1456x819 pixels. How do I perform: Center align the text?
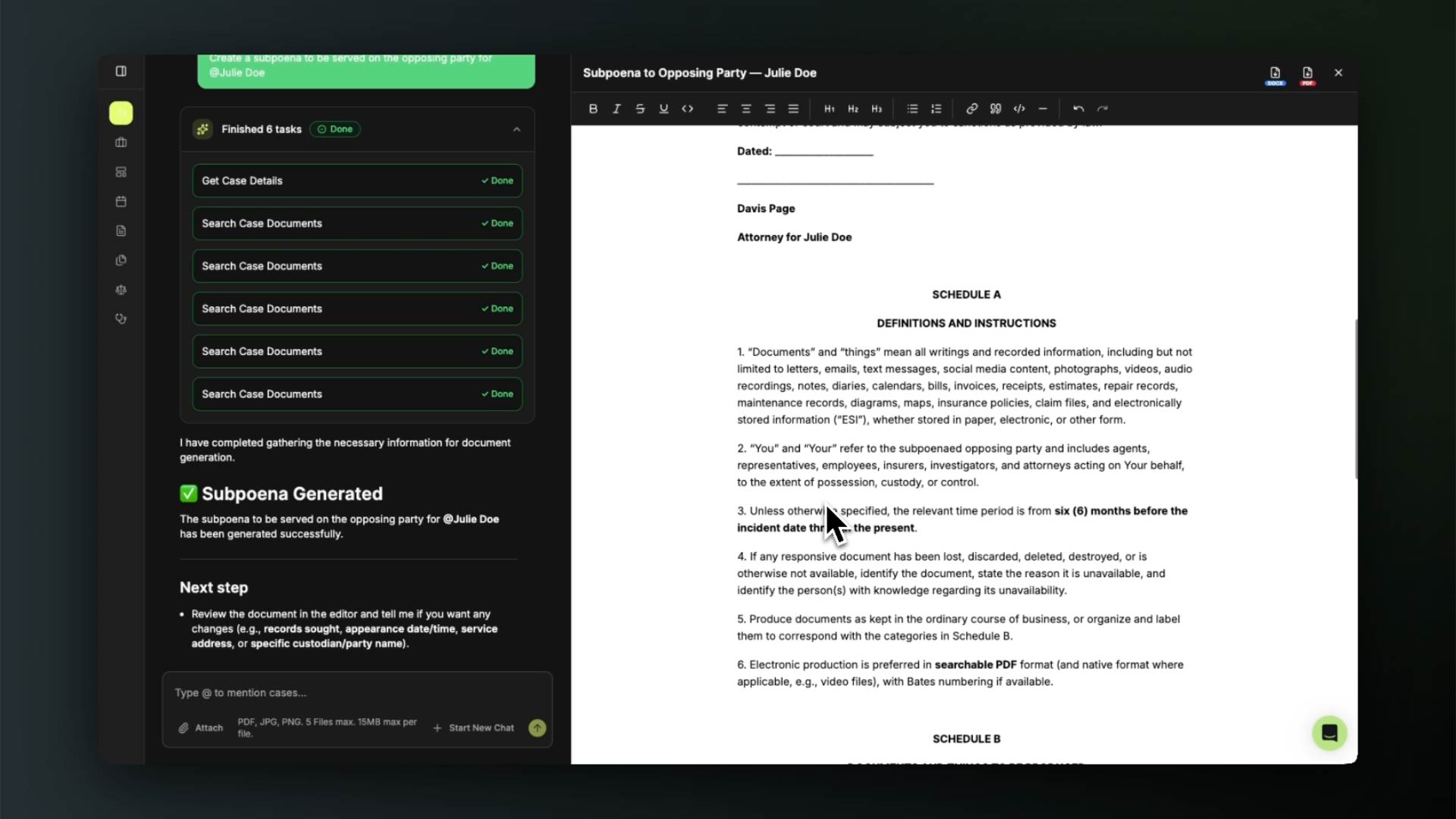(746, 108)
